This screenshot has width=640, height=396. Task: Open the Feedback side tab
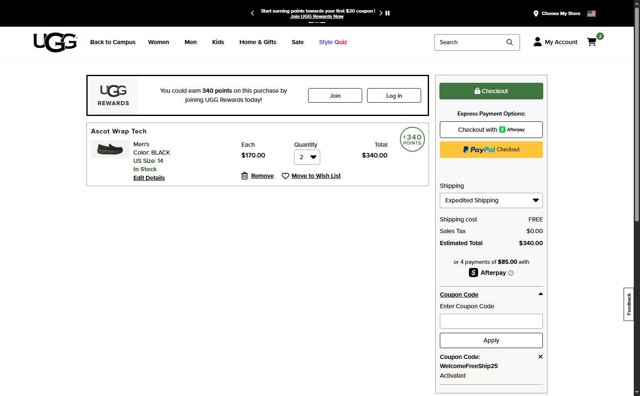[x=629, y=304]
